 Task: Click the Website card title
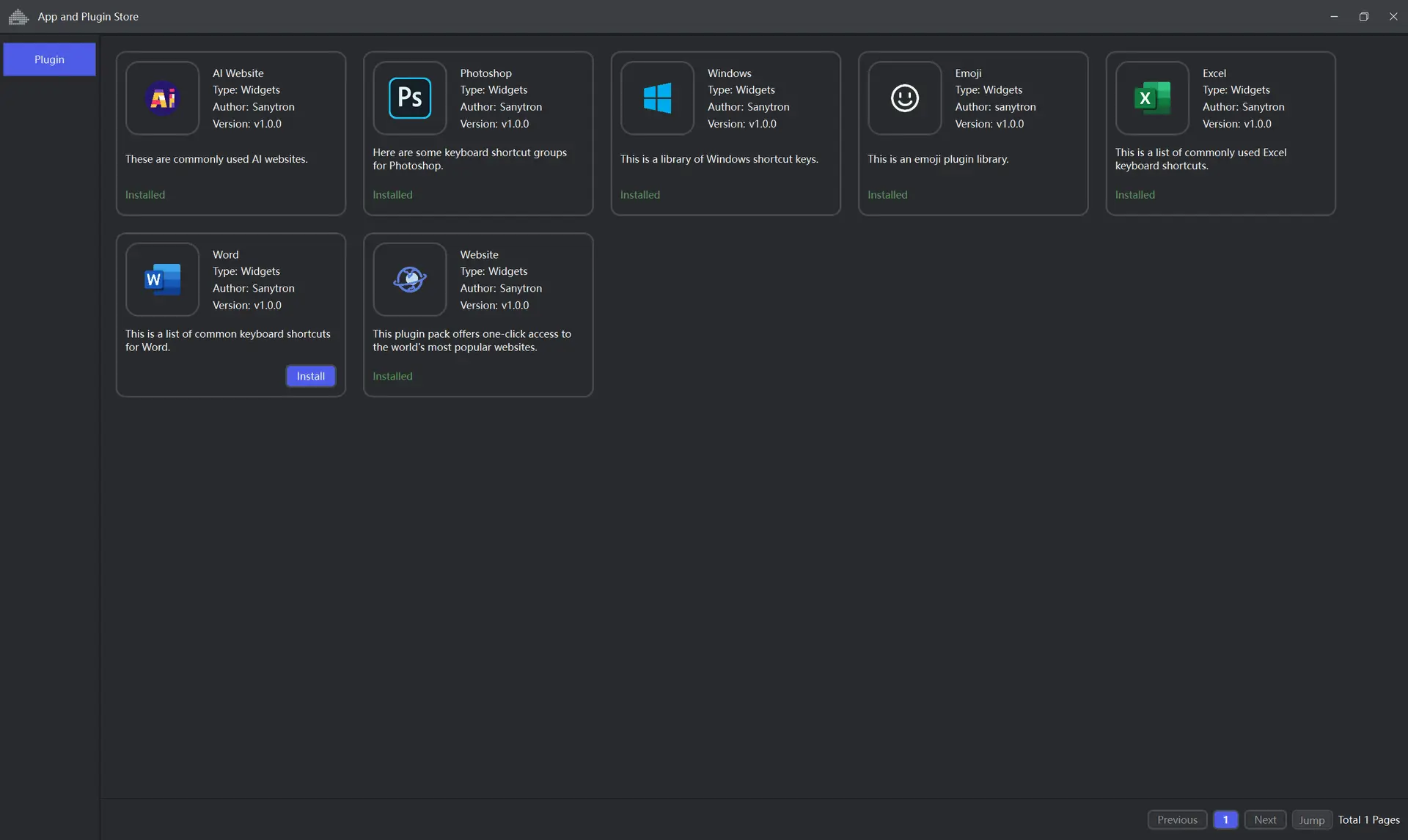(x=479, y=254)
